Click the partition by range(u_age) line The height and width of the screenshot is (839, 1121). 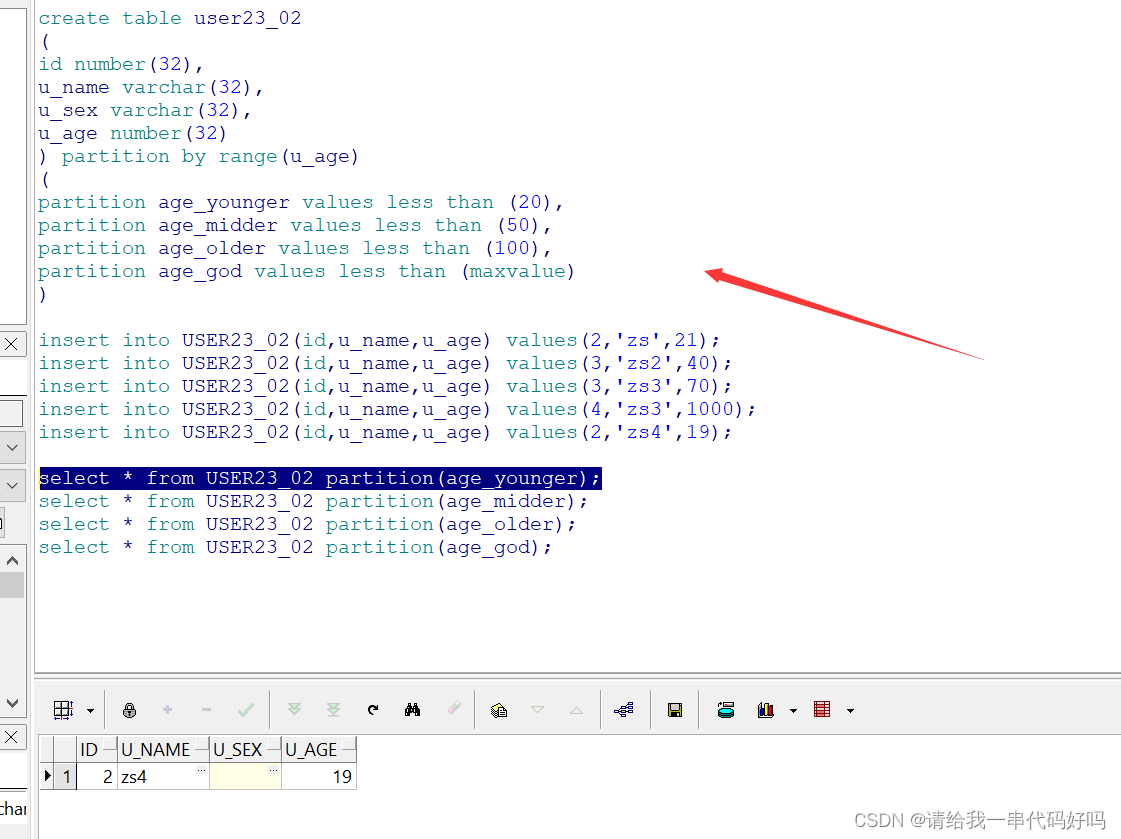pyautogui.click(x=199, y=157)
